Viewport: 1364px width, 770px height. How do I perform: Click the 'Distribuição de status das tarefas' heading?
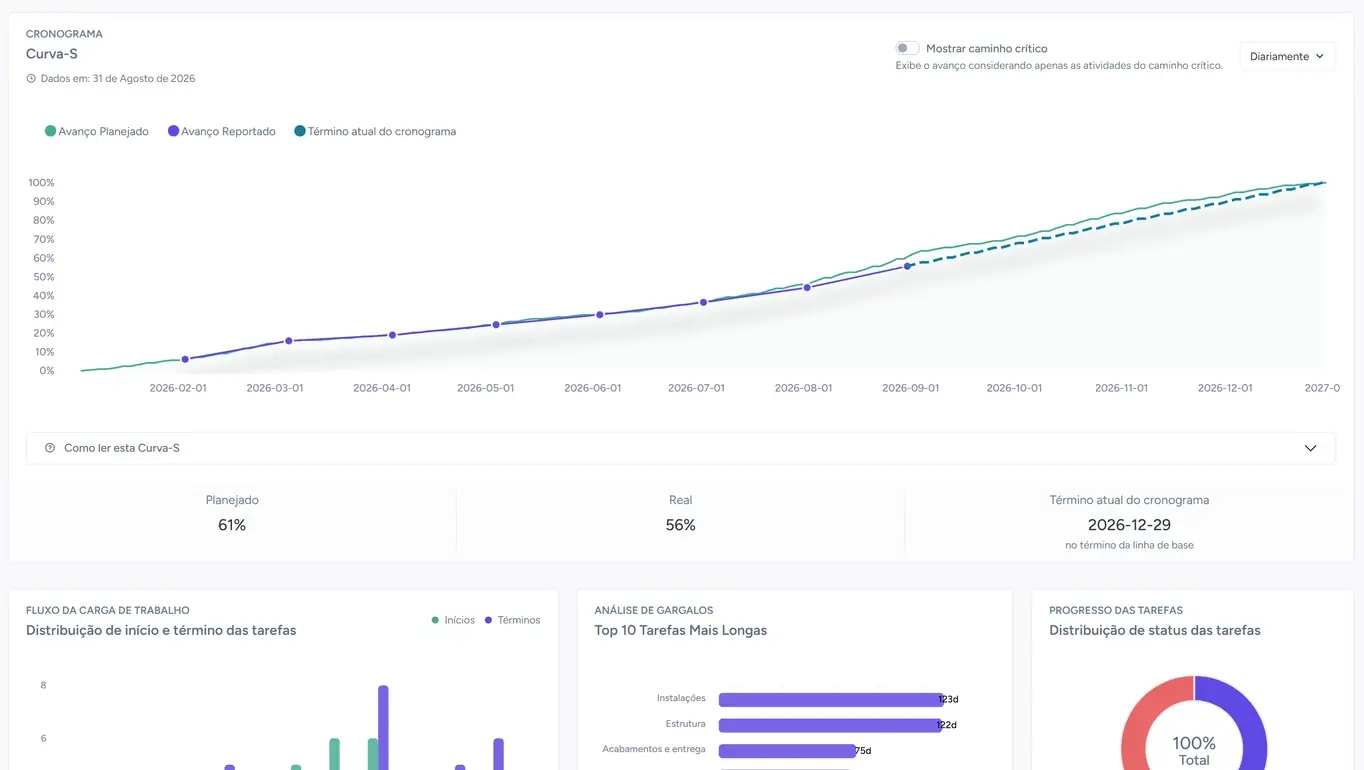pos(1155,631)
